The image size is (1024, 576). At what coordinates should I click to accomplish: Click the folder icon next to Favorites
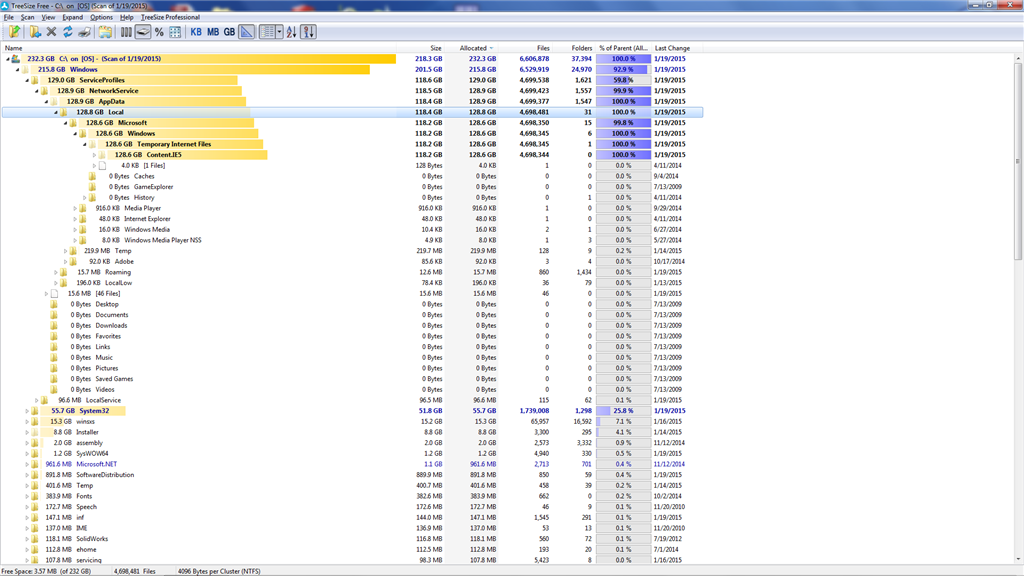coord(54,336)
